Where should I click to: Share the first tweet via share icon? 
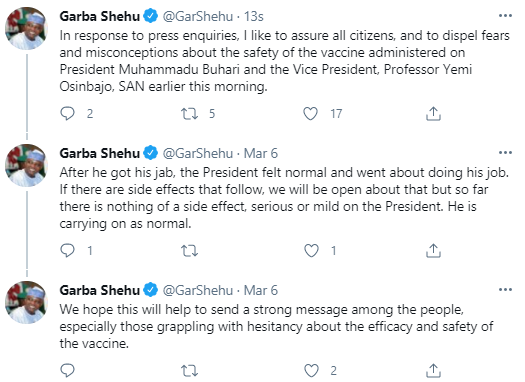pyautogui.click(x=433, y=113)
